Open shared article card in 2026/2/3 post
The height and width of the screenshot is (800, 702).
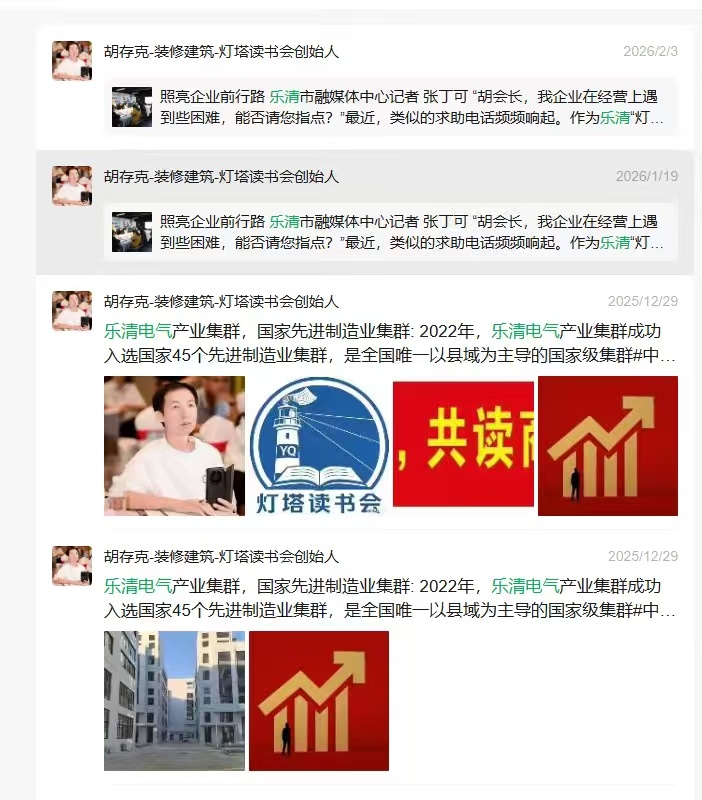(x=391, y=107)
